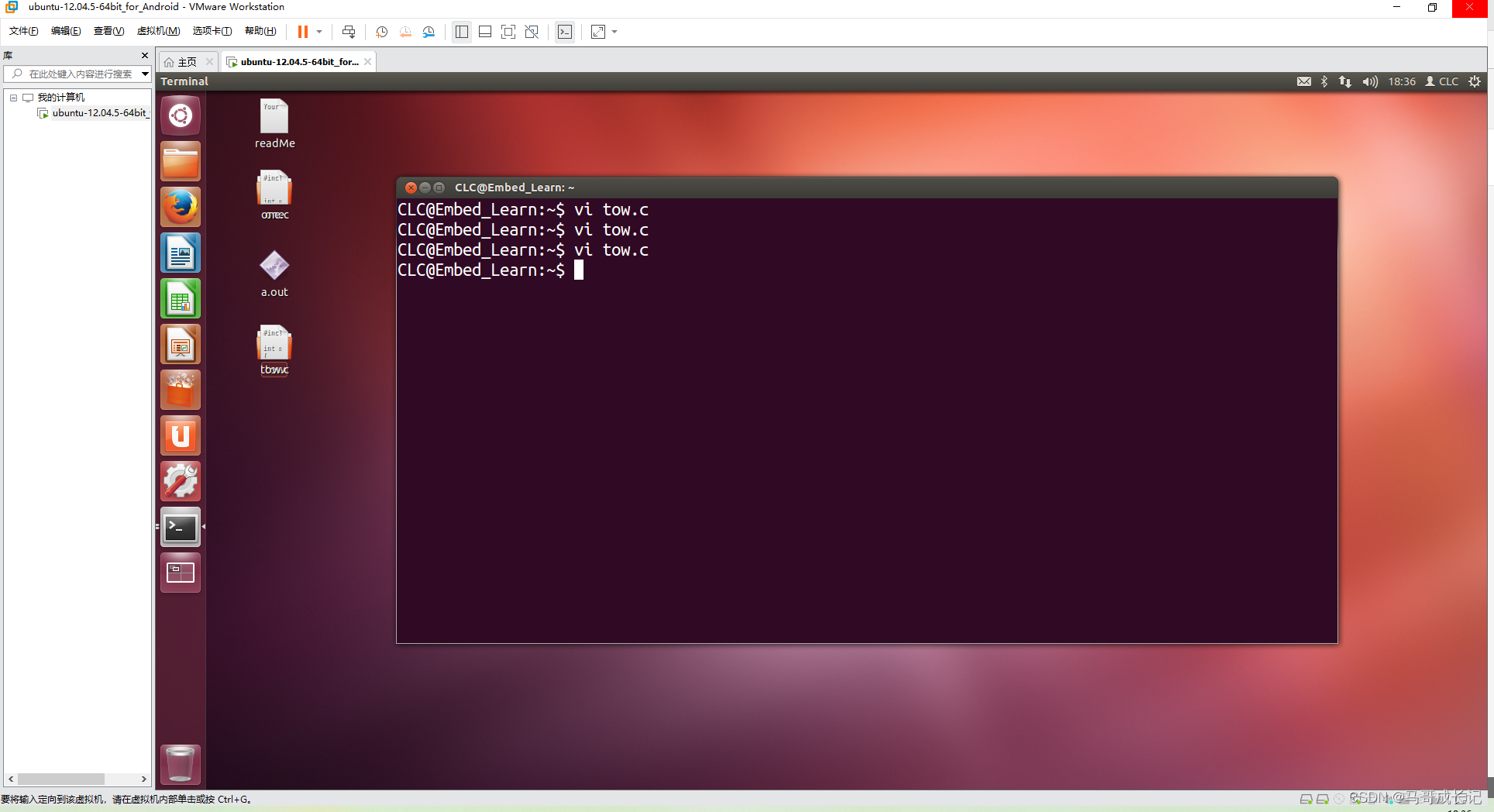Open System Settings wrench launcher icon
Viewport: 1494px width, 812px height.
click(x=181, y=482)
